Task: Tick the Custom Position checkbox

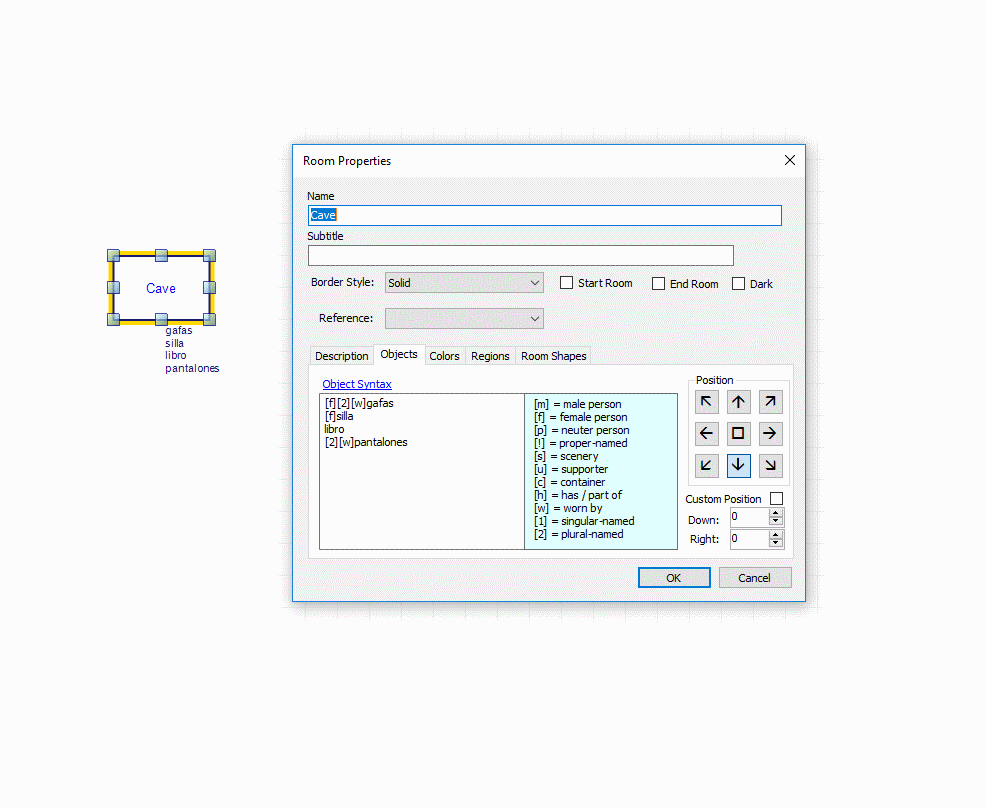Action: [x=777, y=499]
